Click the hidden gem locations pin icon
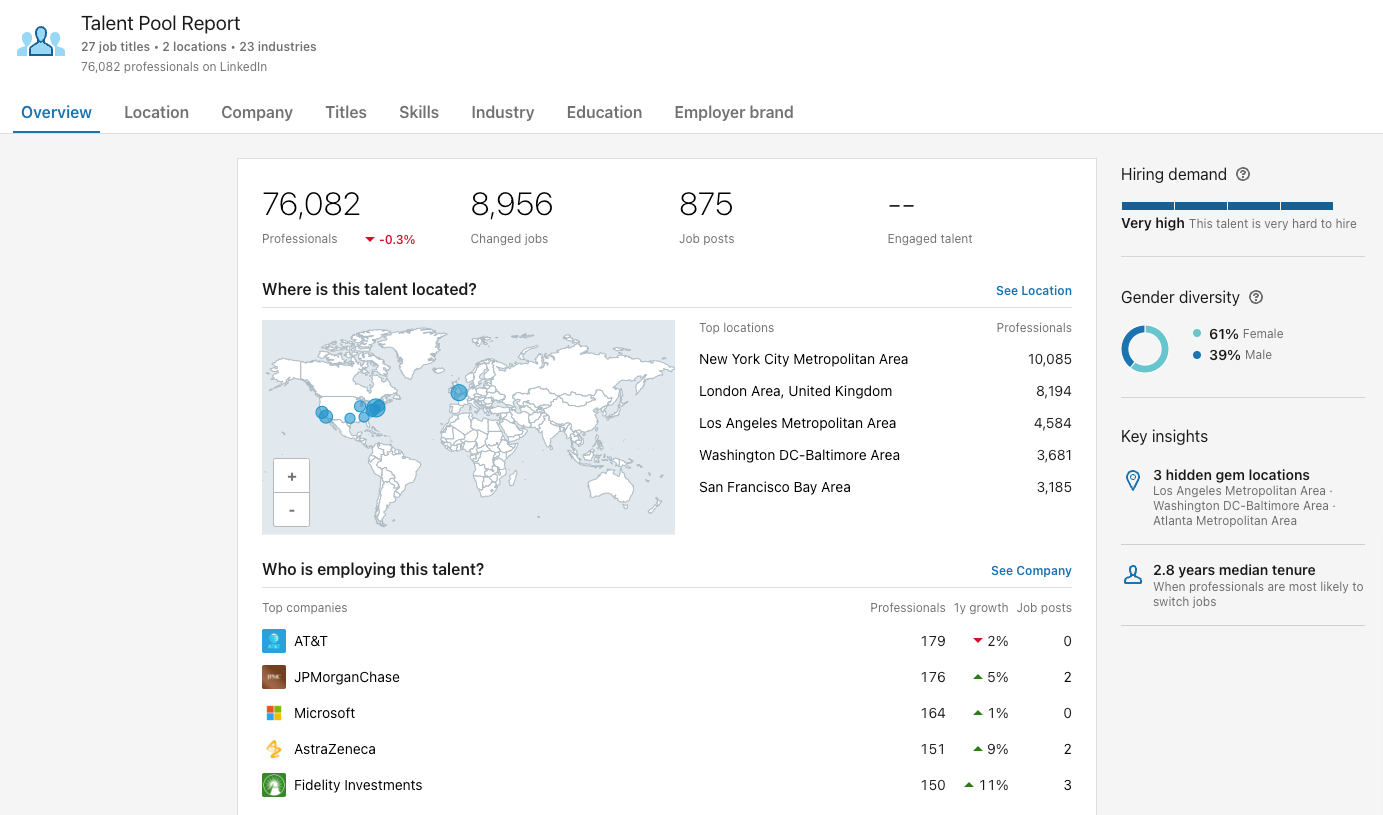Screen dimensions: 1383x815 click(x=1133, y=481)
